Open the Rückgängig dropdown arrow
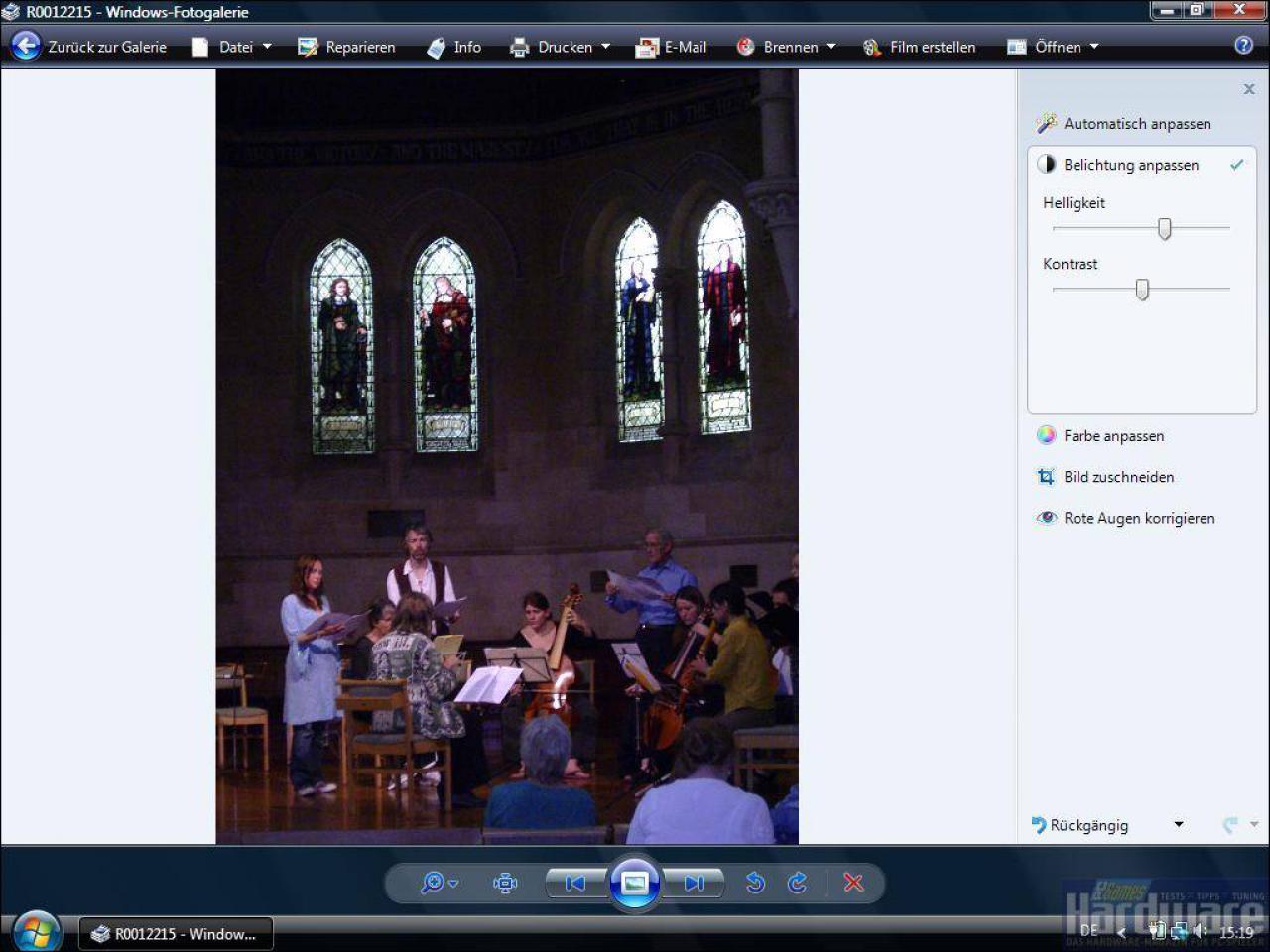This screenshot has height=952, width=1270. click(x=1179, y=825)
